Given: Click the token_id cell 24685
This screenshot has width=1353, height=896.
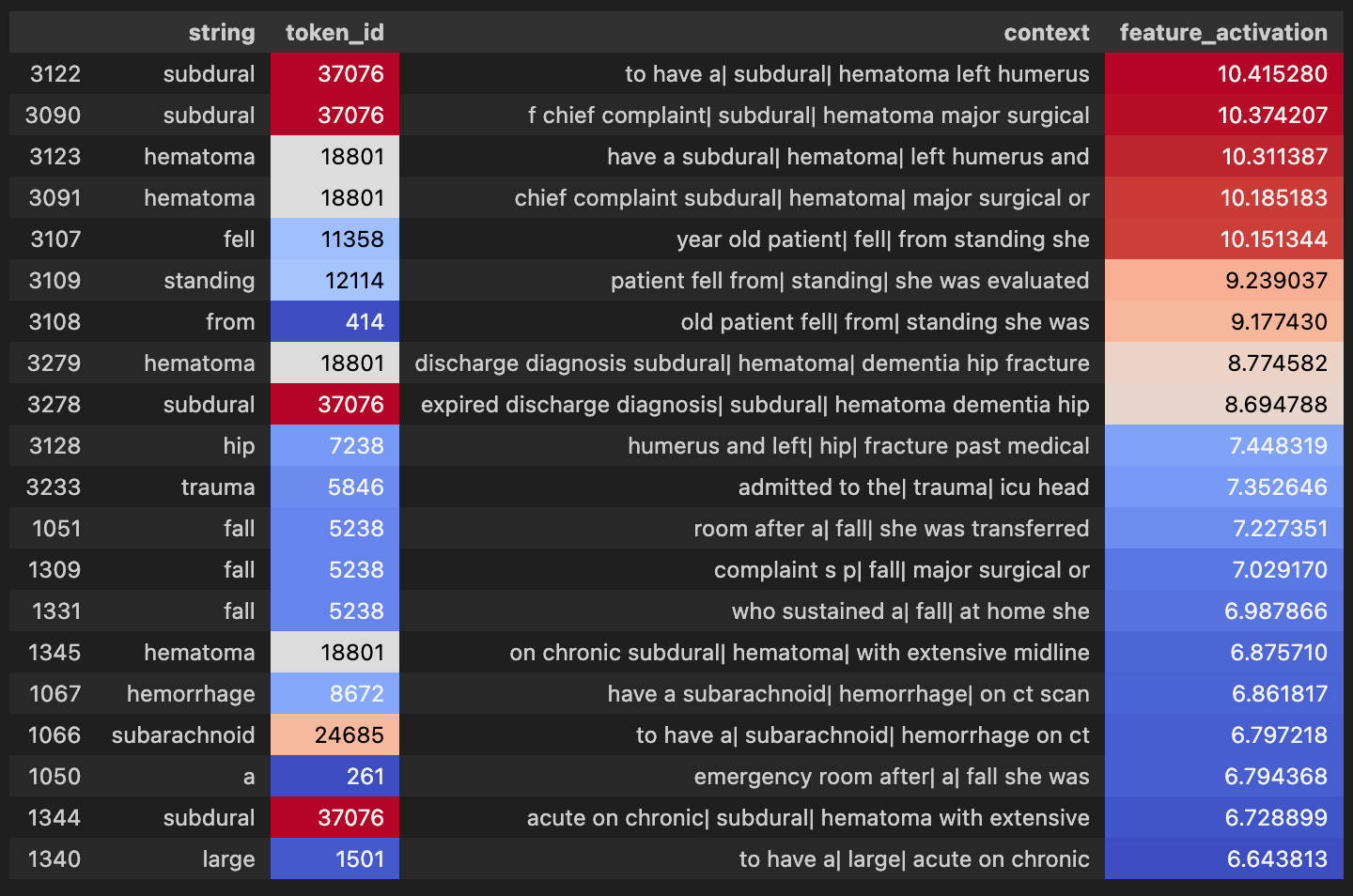Looking at the screenshot, I should 349,735.
